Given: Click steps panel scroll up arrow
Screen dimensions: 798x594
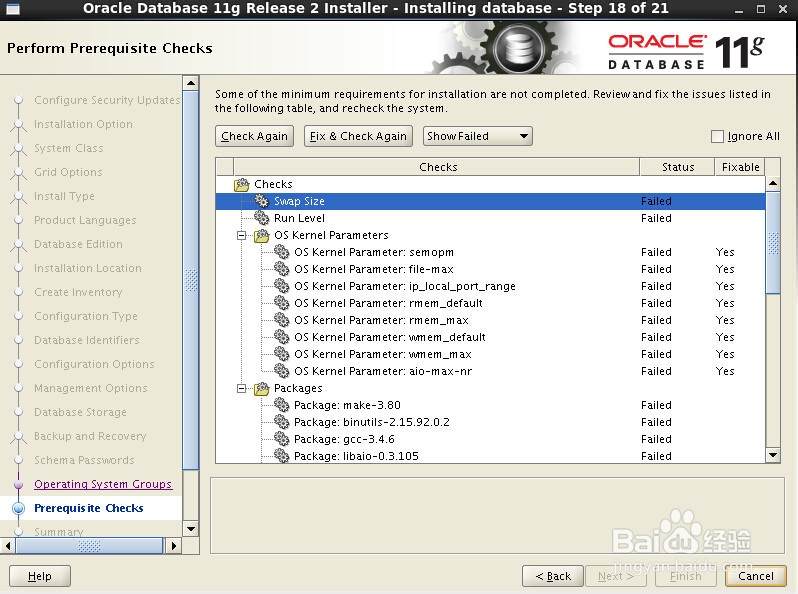Looking at the screenshot, I should click(x=191, y=82).
